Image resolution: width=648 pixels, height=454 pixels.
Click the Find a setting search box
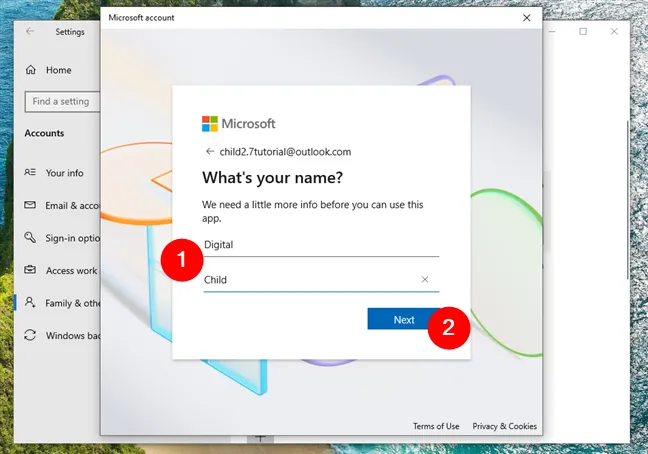[x=62, y=102]
